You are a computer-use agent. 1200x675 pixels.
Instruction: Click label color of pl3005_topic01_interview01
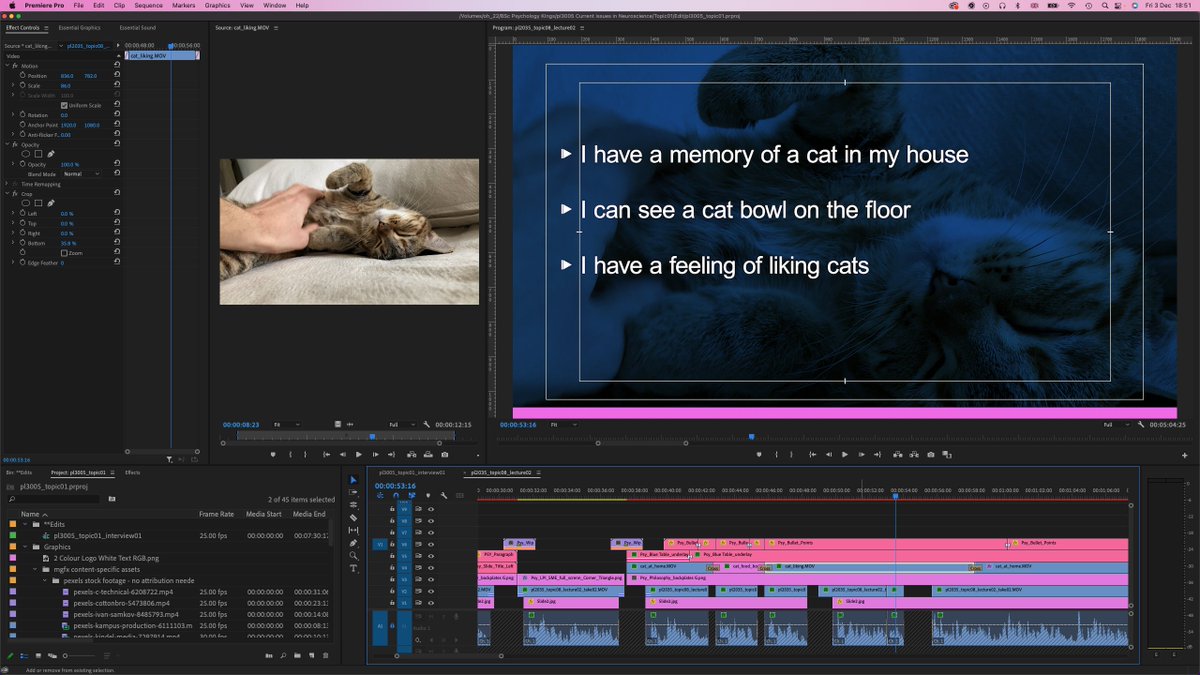[x=12, y=535]
